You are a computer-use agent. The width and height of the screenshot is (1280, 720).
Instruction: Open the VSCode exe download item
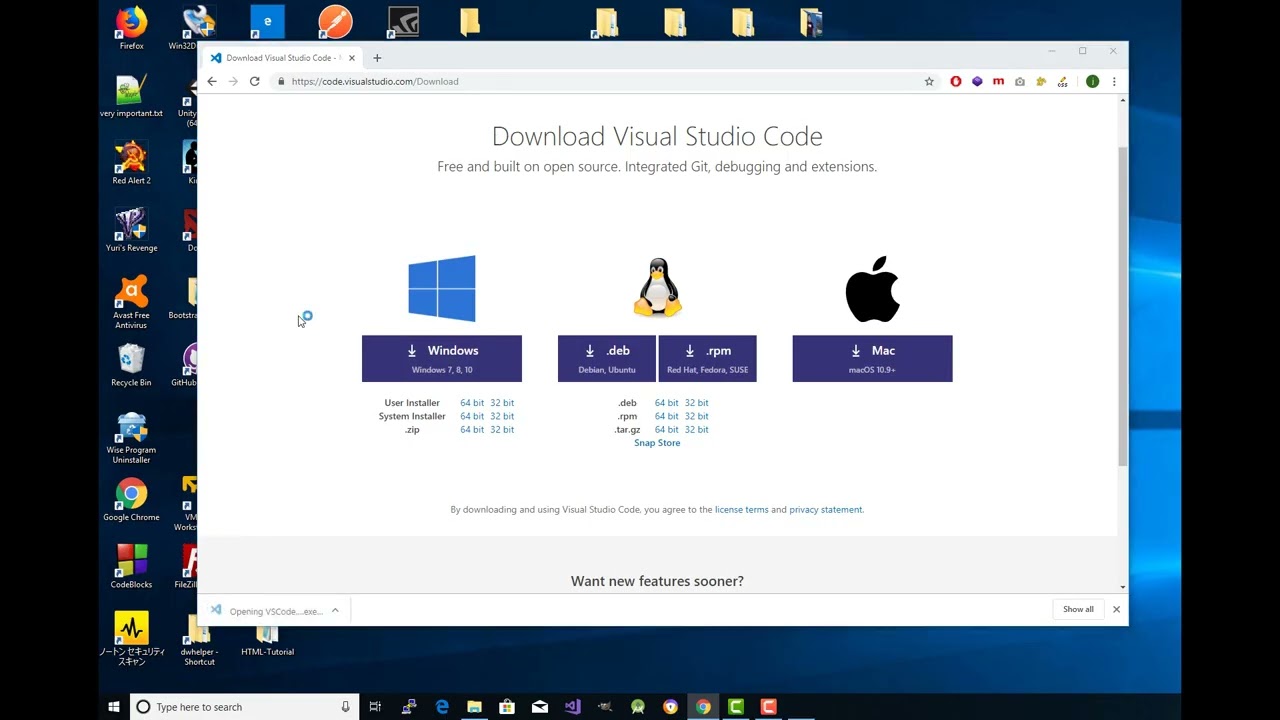pos(266,610)
